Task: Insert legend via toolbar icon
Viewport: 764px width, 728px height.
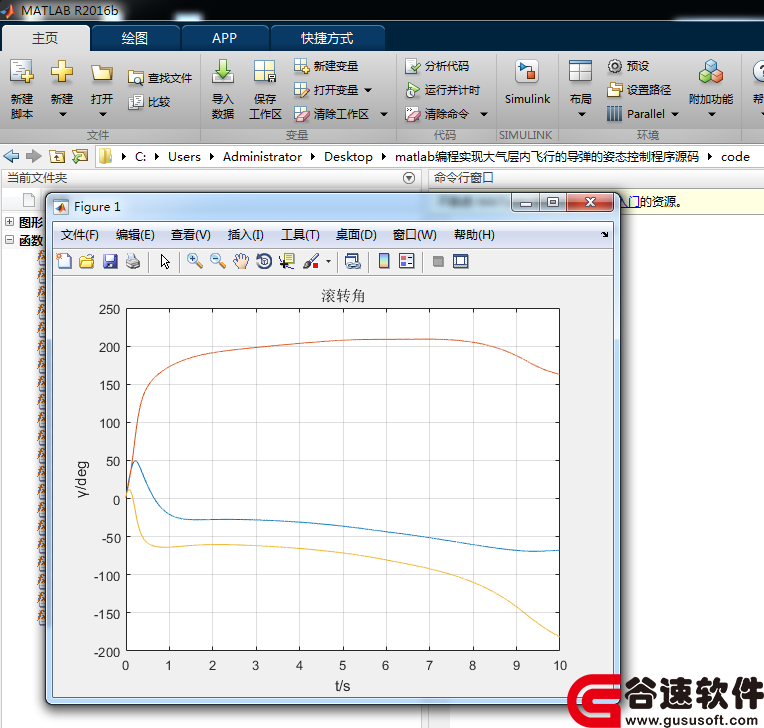Action: 406,261
